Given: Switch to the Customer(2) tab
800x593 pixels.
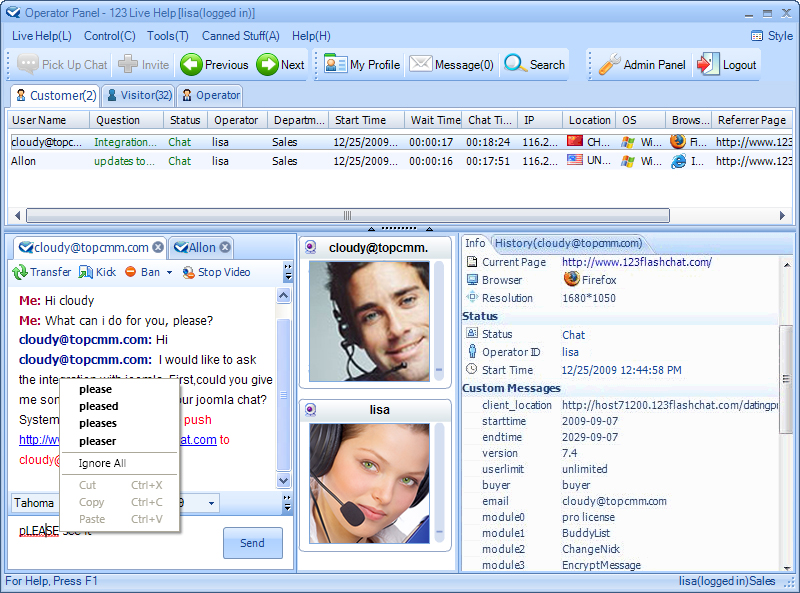Looking at the screenshot, I should [56, 95].
